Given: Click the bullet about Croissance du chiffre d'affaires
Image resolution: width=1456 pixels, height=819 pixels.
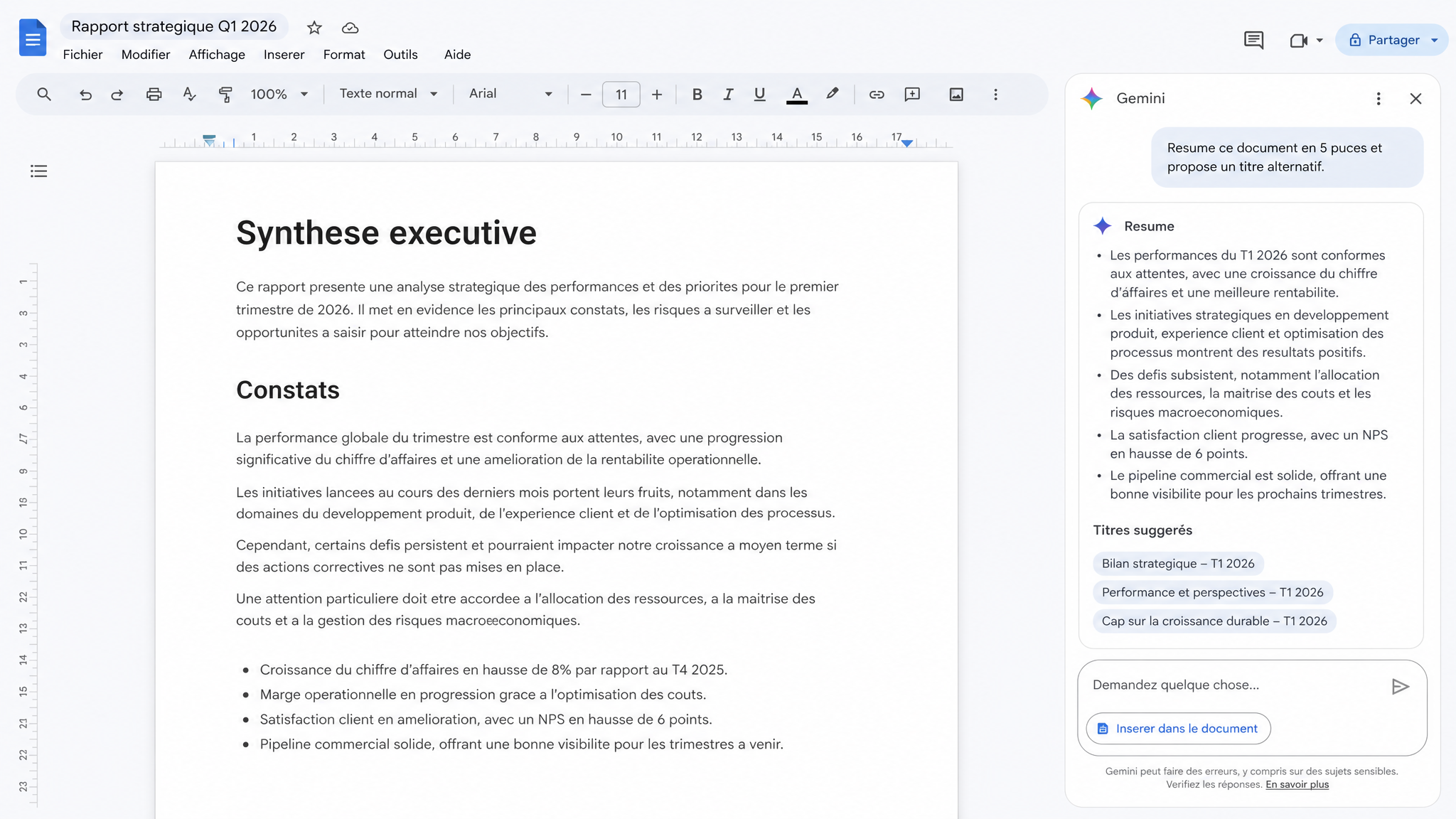Looking at the screenshot, I should (x=493, y=670).
